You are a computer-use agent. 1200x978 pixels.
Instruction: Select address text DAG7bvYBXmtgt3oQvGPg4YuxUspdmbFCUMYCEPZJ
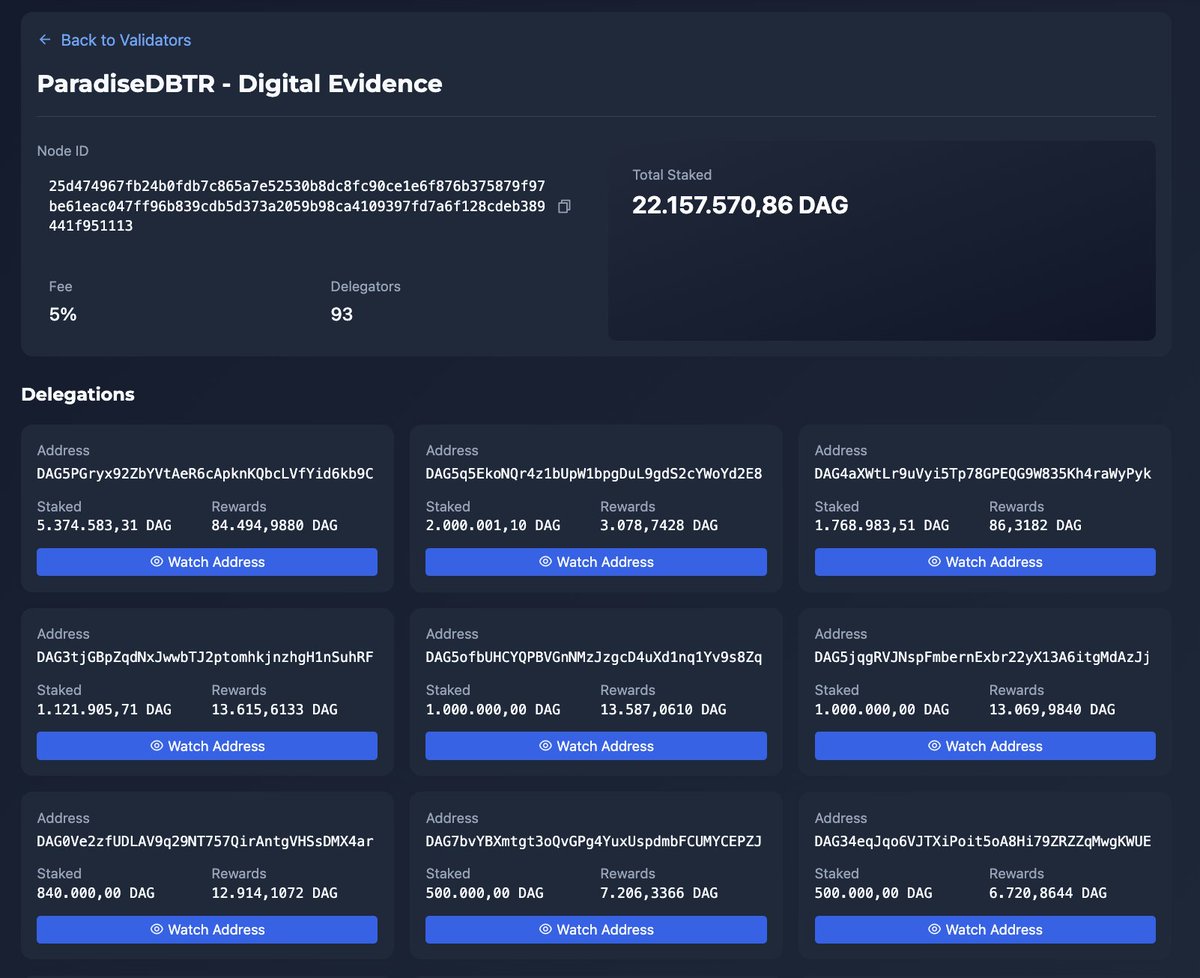(x=594, y=841)
